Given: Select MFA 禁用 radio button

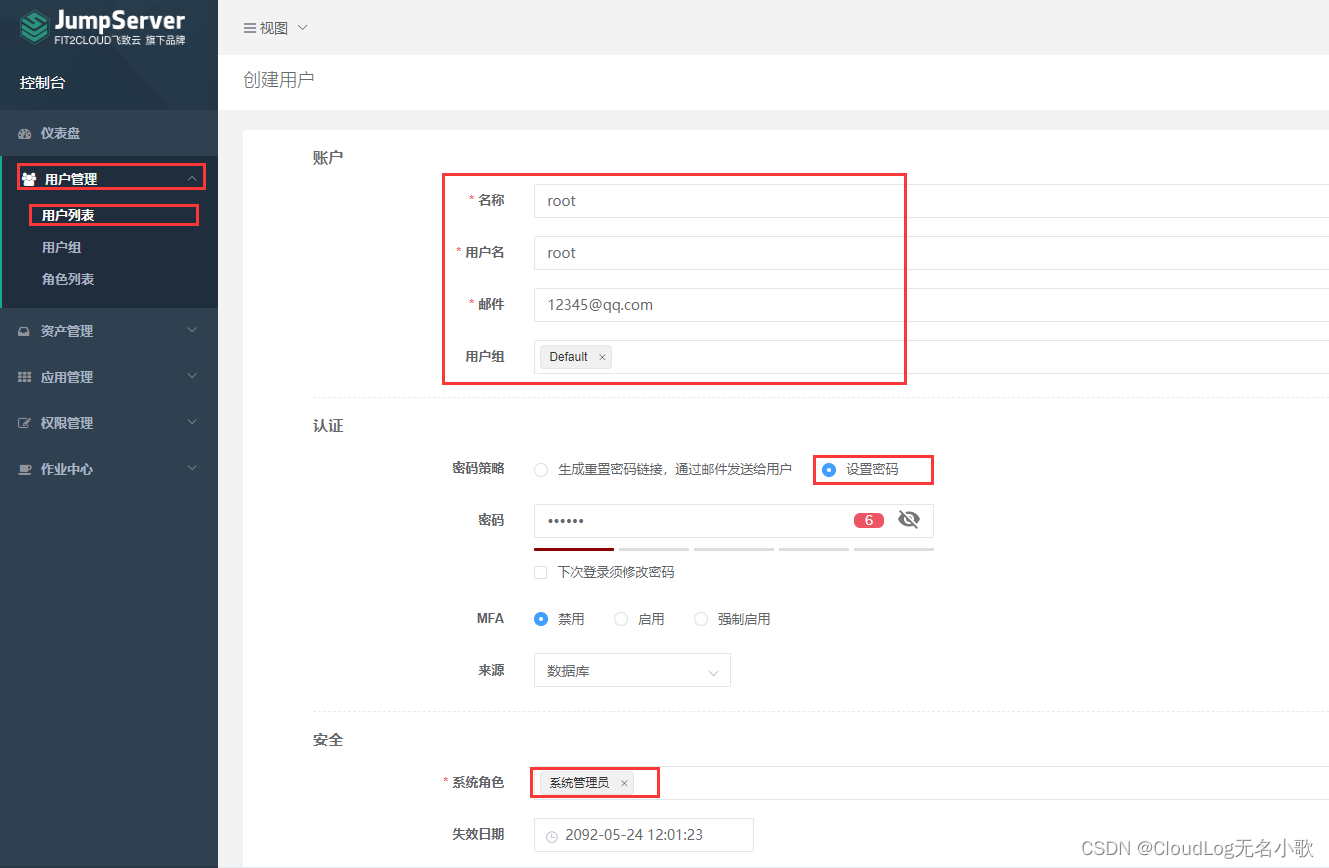Looking at the screenshot, I should pos(541,619).
